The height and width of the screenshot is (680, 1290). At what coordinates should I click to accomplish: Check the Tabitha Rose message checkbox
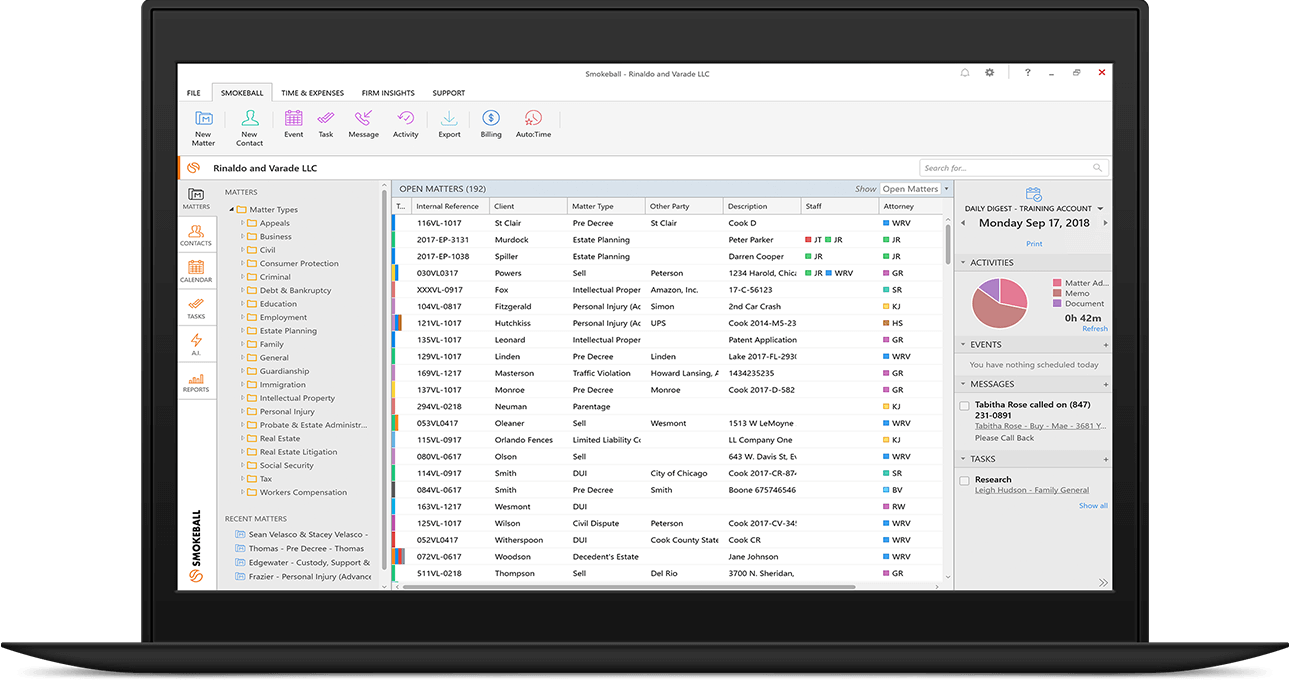click(965, 406)
